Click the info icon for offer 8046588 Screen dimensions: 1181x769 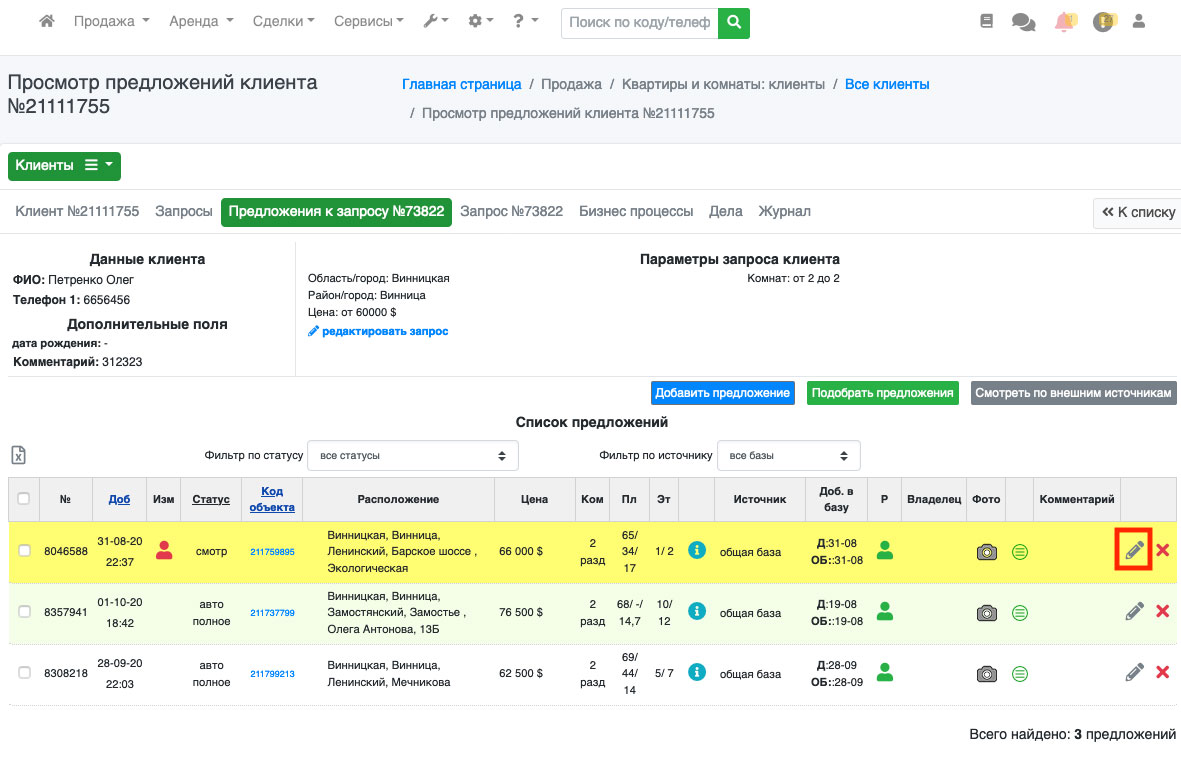pos(697,550)
